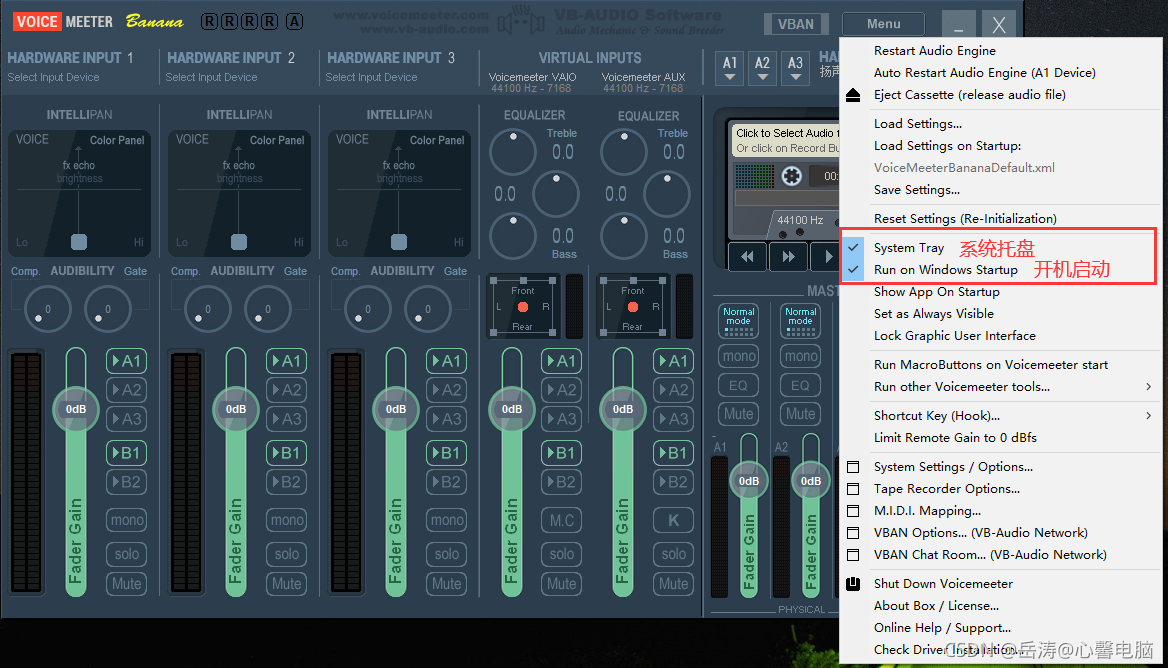Toggle M.C button on Voicemeeter VAIO strip

click(x=562, y=520)
